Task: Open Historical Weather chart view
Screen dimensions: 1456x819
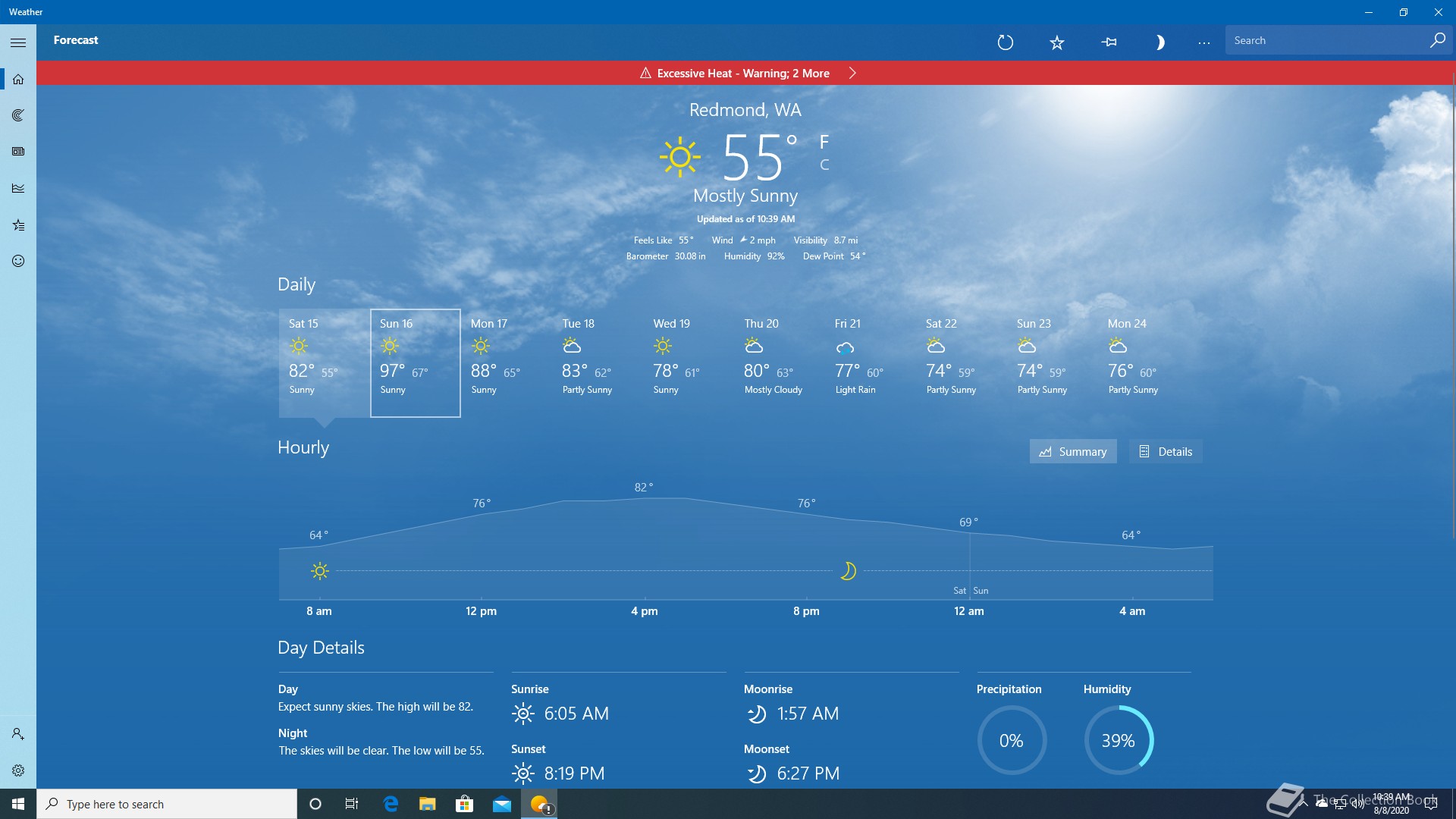Action: click(x=18, y=188)
